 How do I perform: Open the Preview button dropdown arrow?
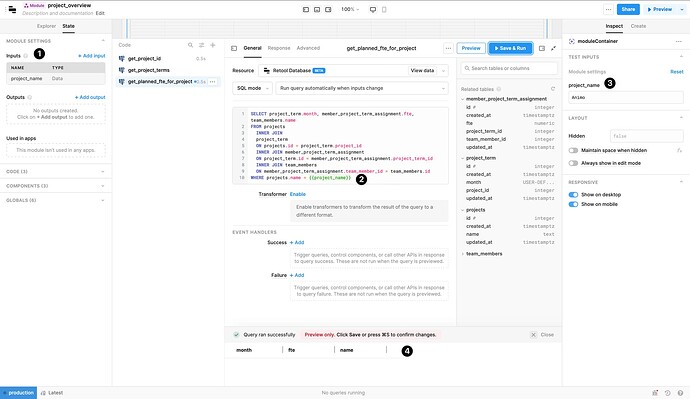(x=682, y=9)
